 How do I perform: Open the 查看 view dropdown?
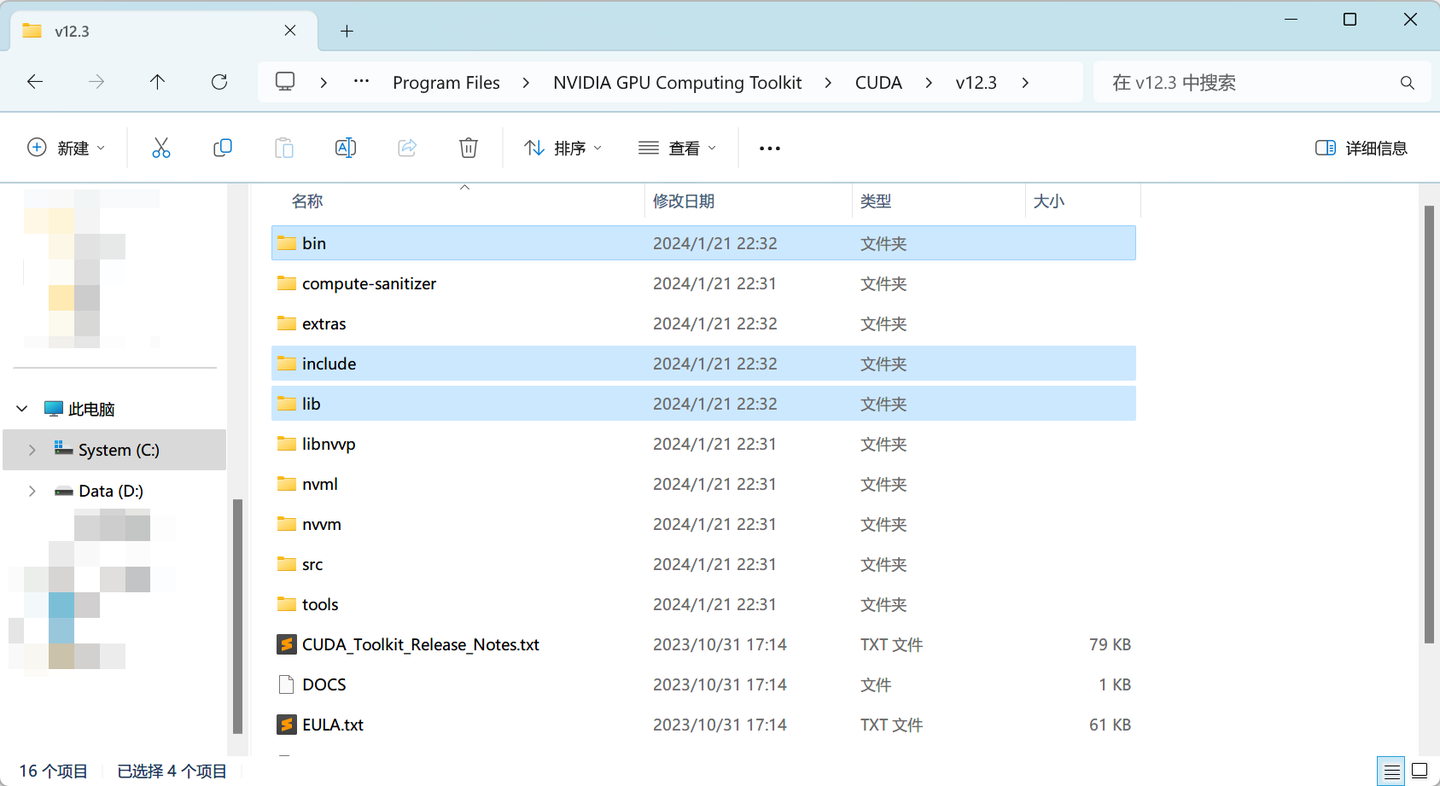point(677,148)
